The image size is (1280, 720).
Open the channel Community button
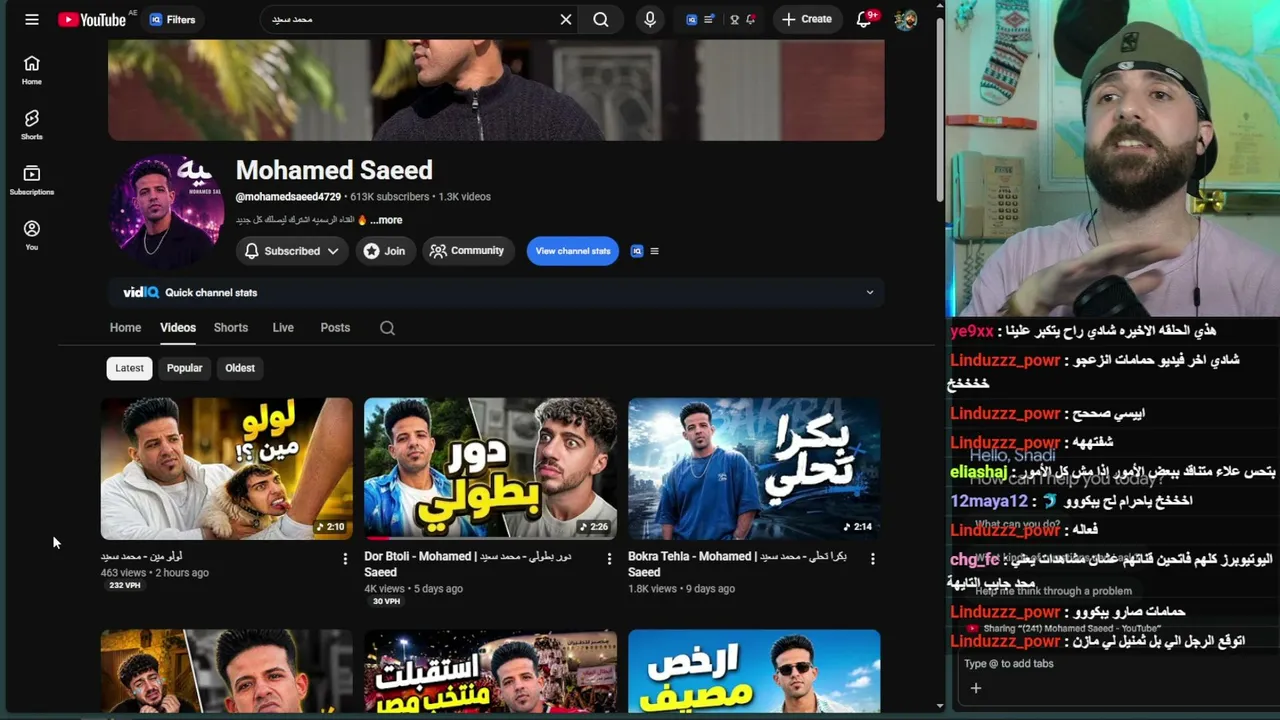[467, 251]
